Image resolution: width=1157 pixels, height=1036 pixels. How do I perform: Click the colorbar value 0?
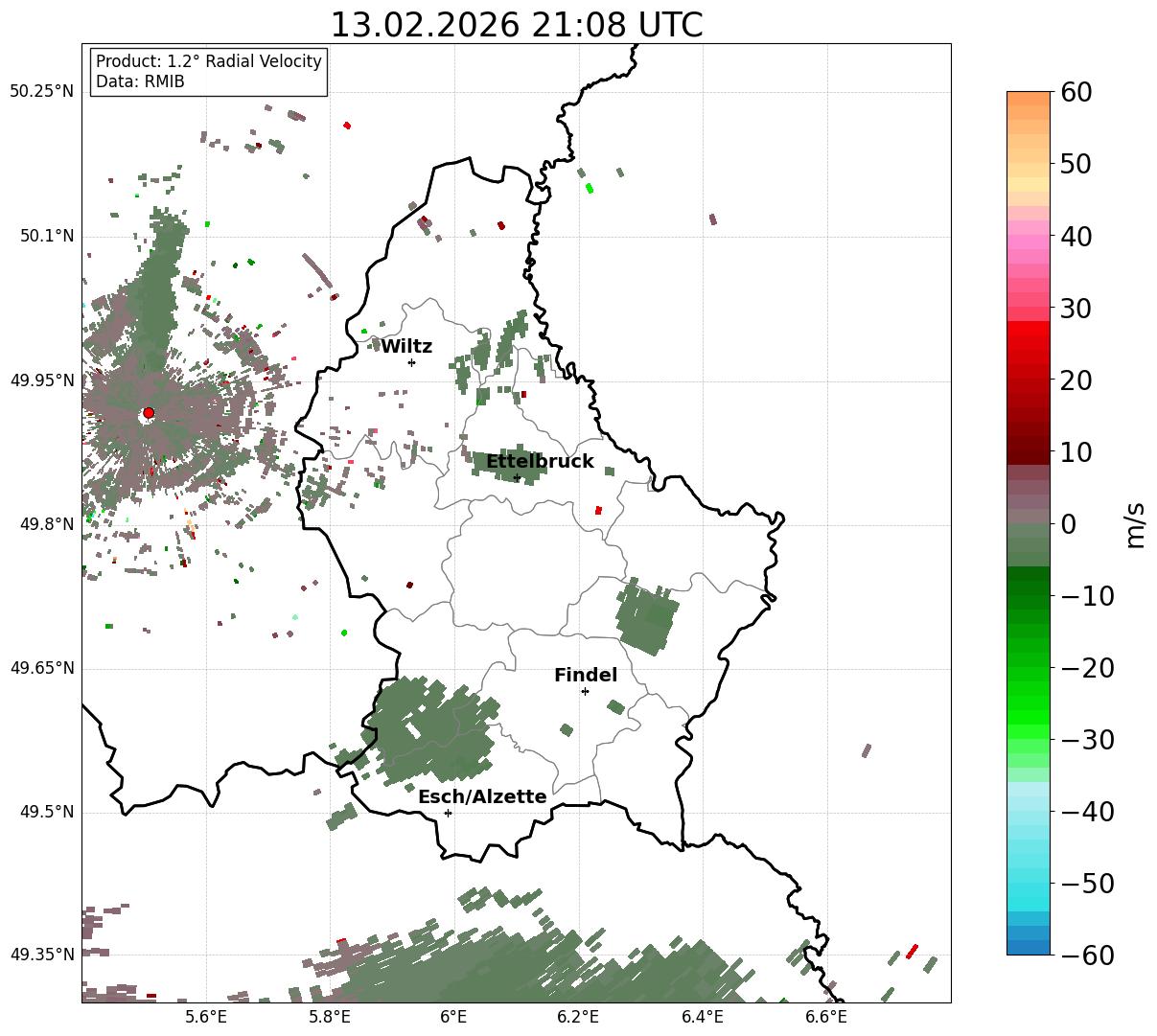[x=1068, y=524]
